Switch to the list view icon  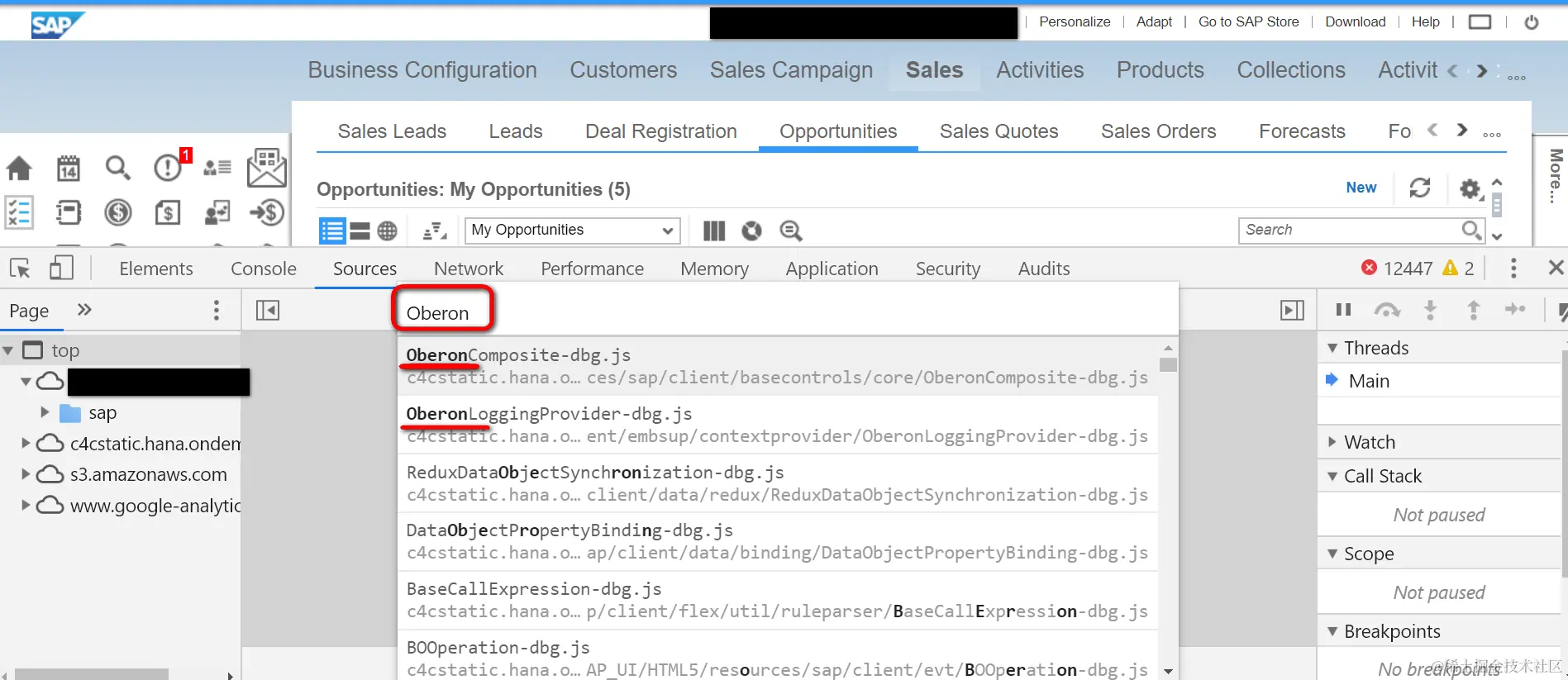pos(332,231)
